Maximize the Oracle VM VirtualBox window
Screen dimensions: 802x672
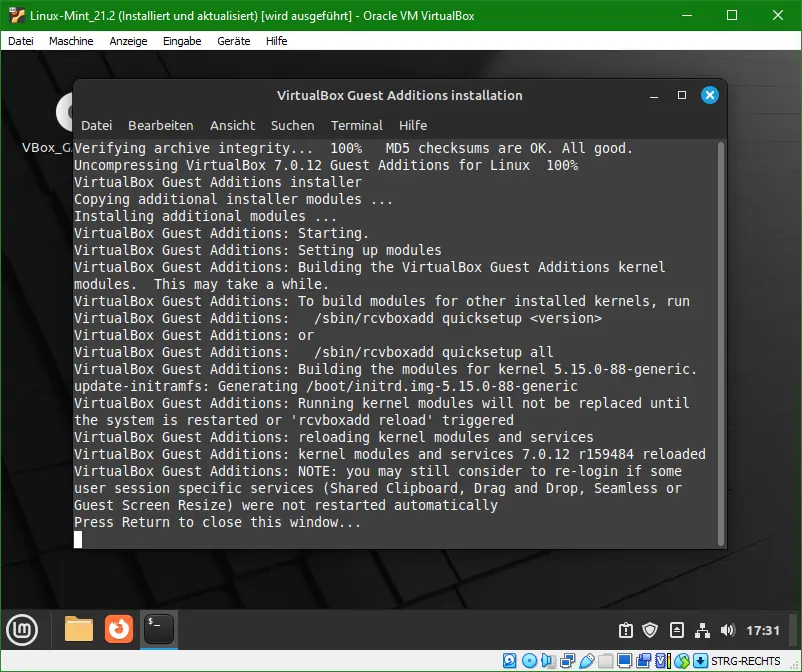click(732, 15)
